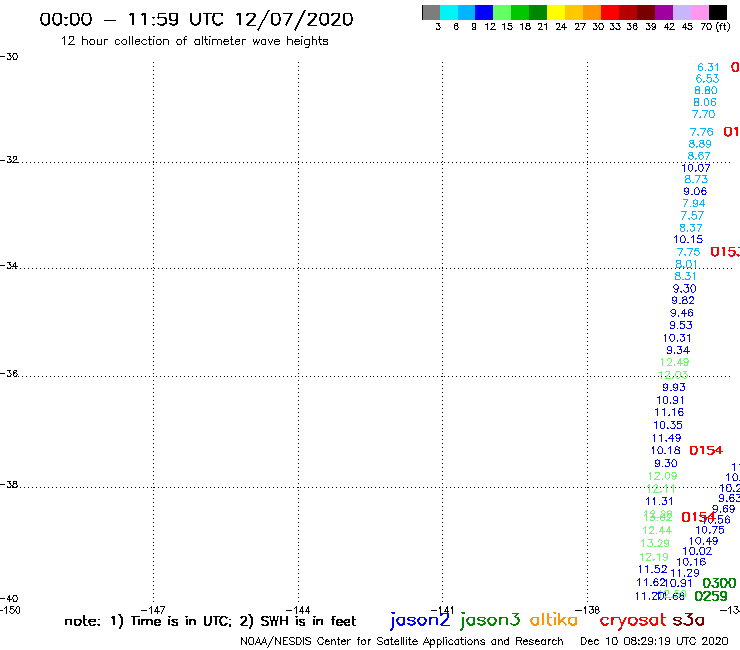Click the latitude axis label -36
Image resolution: width=740 pixels, height=650 pixels.
9,373
